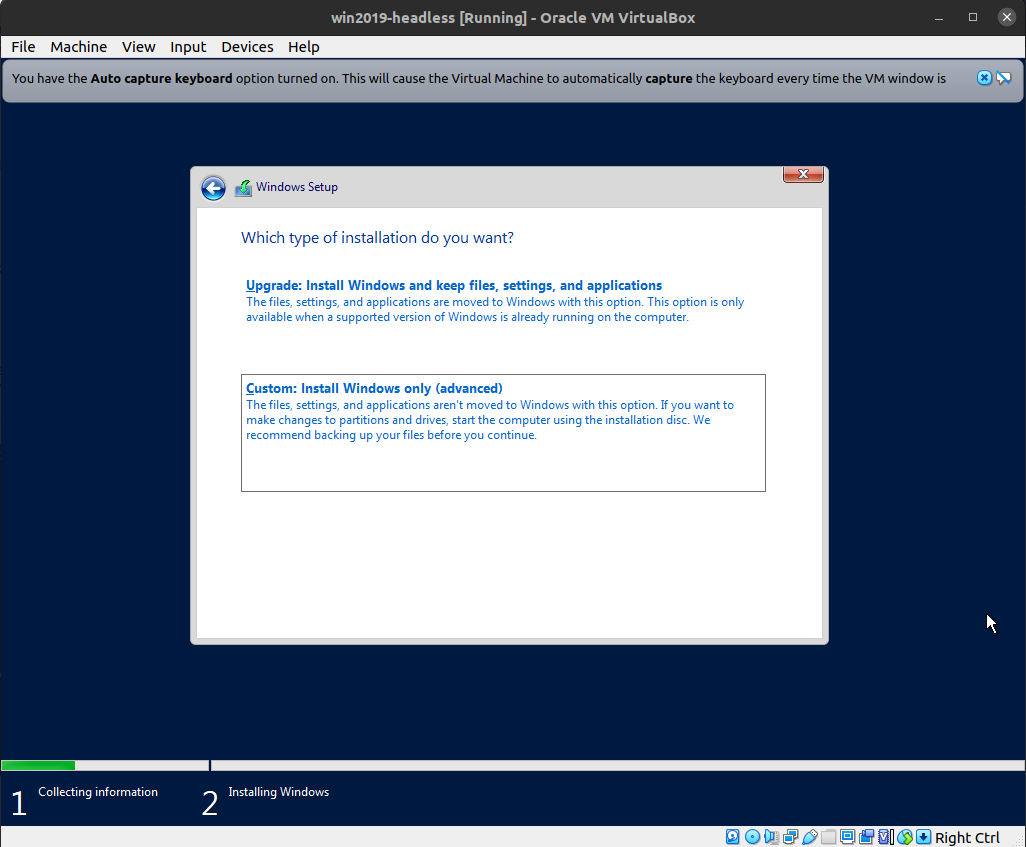Click the installation type question heading
Screen dimensions: 1026x847
[x=378, y=238]
